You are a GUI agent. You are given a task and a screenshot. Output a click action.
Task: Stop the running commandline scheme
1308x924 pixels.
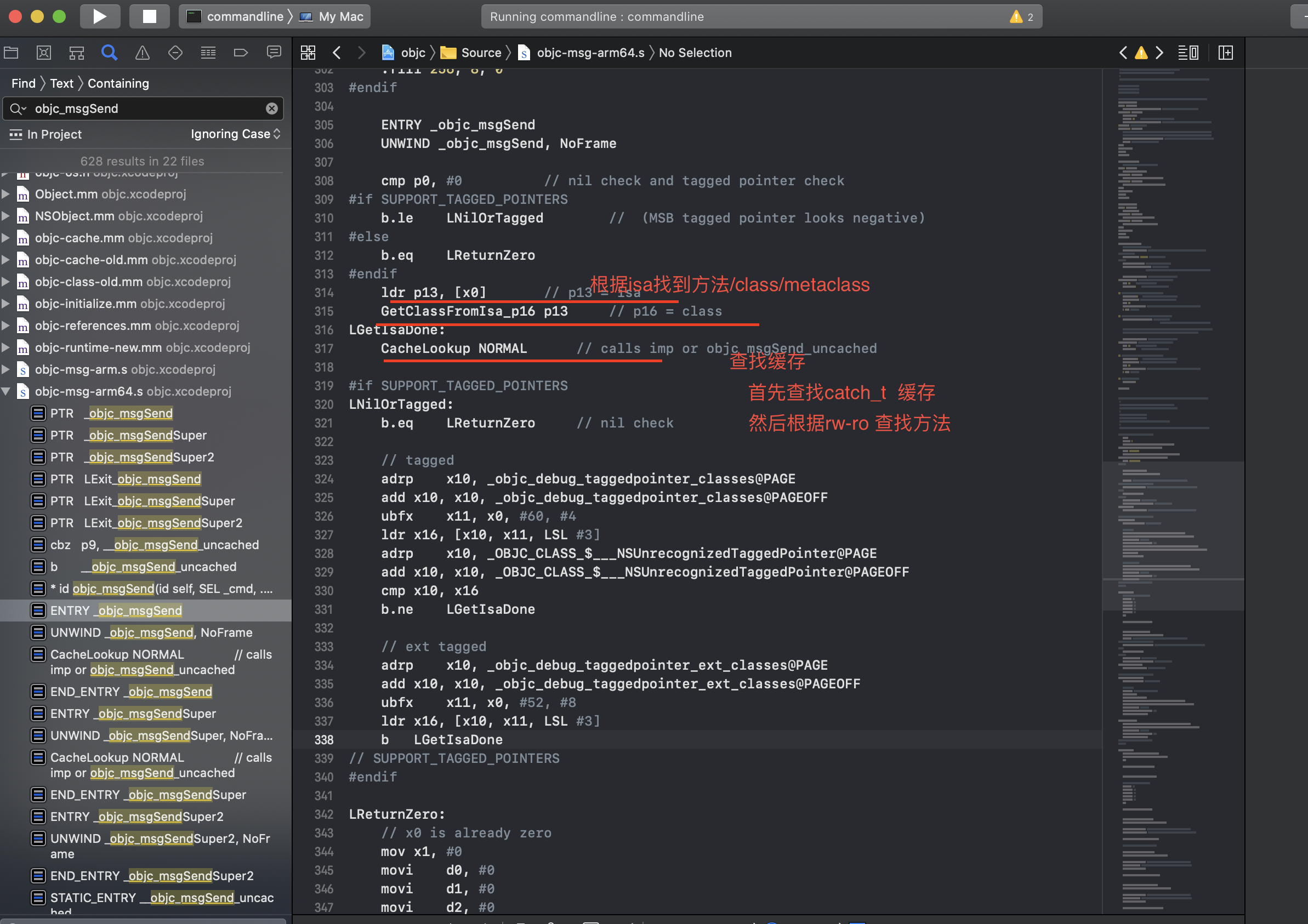pos(149,16)
